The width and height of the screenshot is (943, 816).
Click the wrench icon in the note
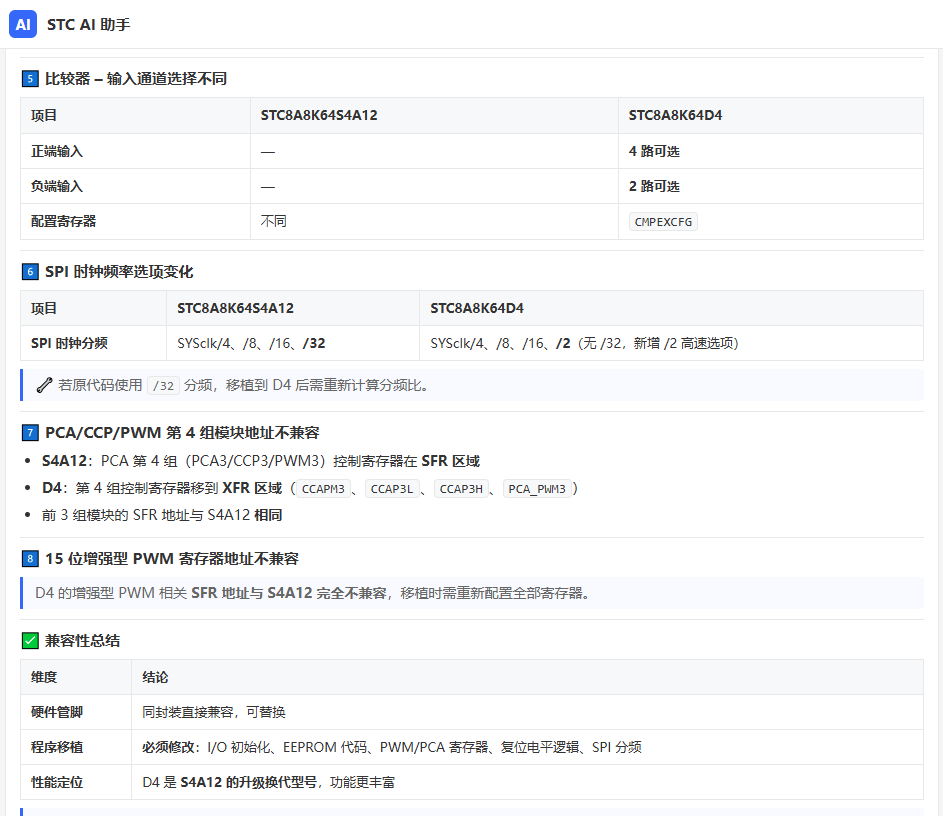[x=44, y=385]
